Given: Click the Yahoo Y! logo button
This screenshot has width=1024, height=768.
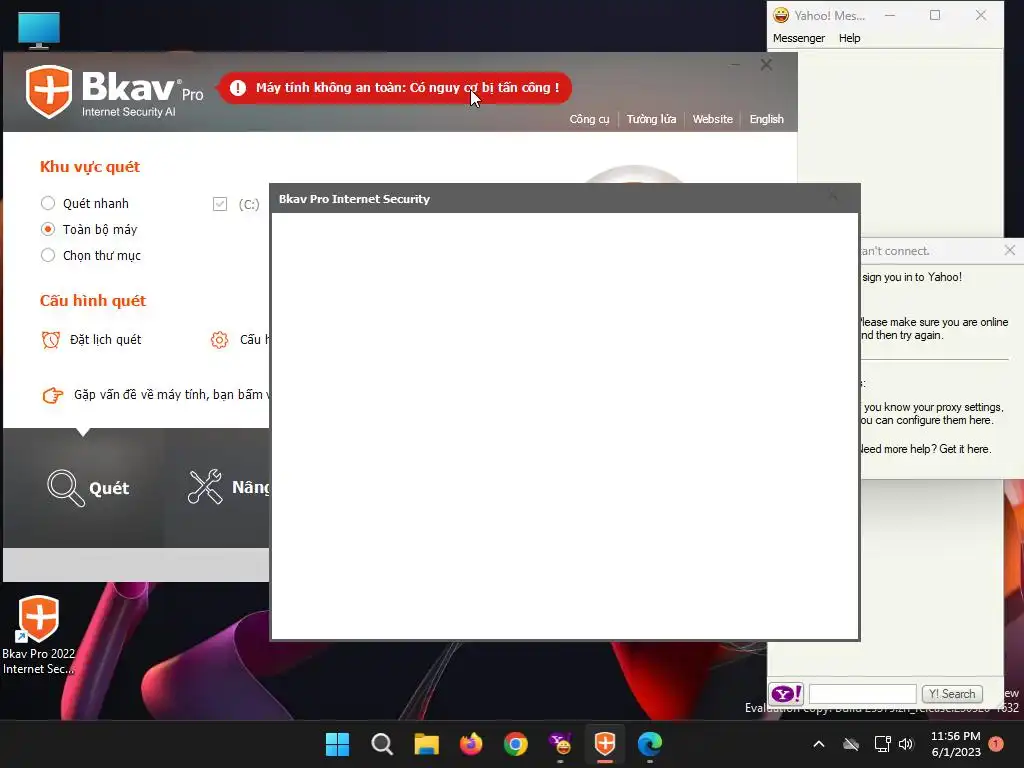Looking at the screenshot, I should [786, 694].
